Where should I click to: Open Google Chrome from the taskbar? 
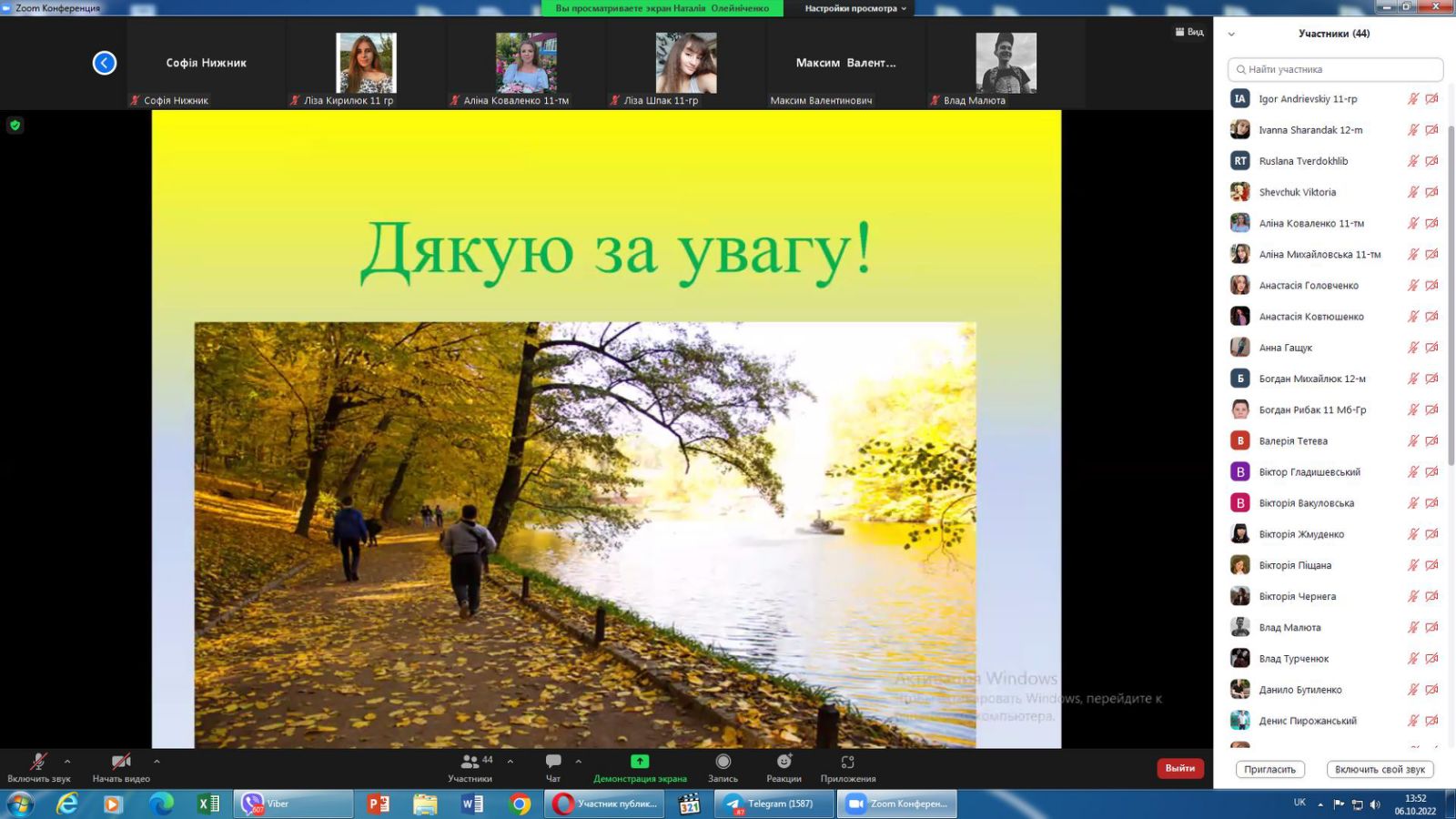[520, 804]
